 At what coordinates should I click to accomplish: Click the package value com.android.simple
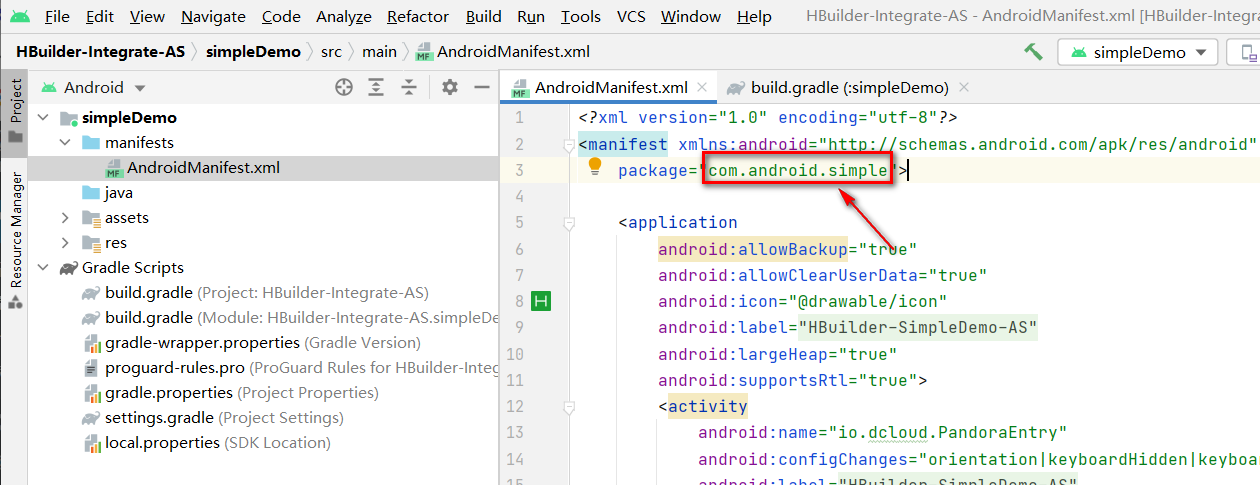click(798, 170)
